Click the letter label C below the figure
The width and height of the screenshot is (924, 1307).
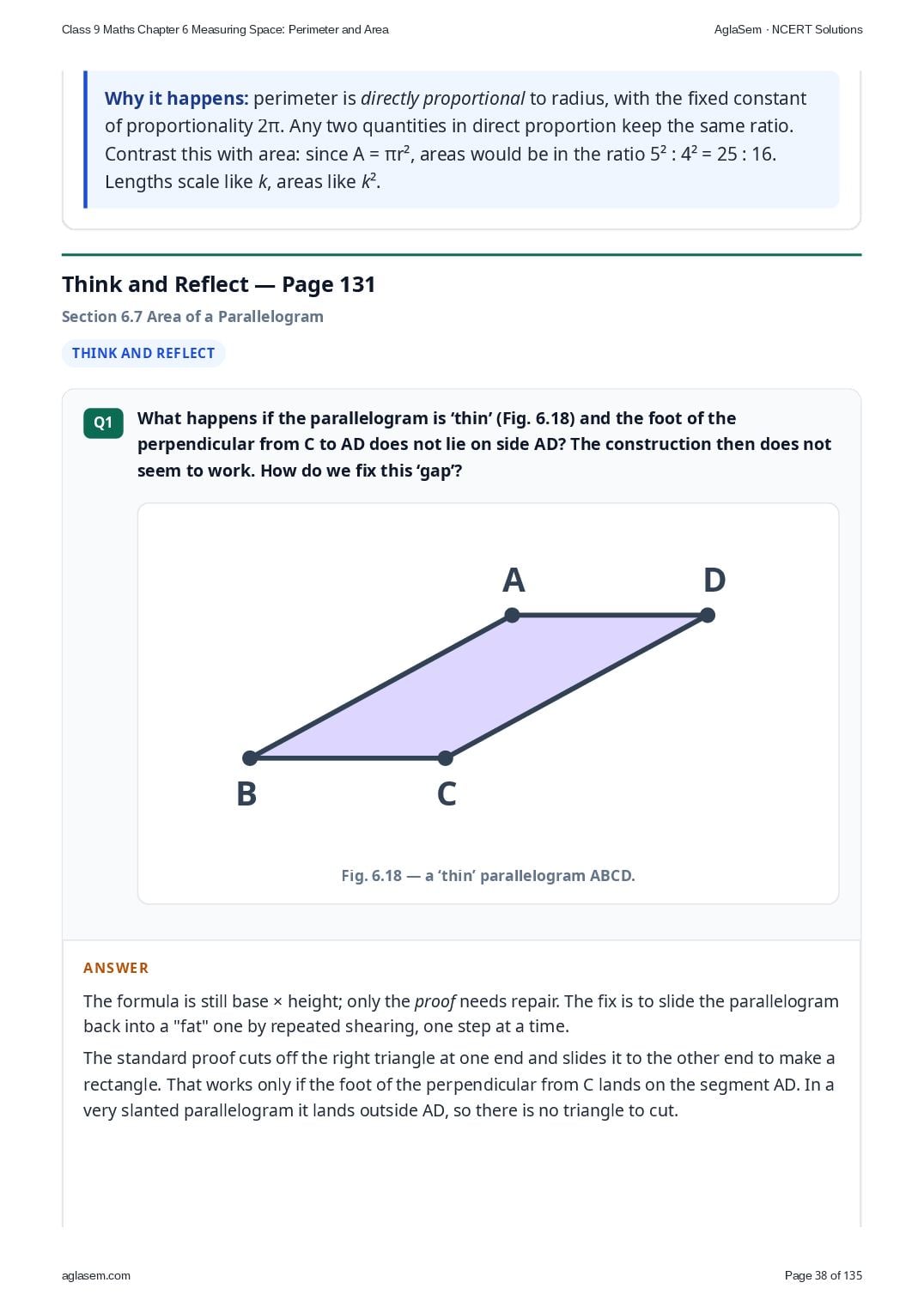click(x=447, y=793)
